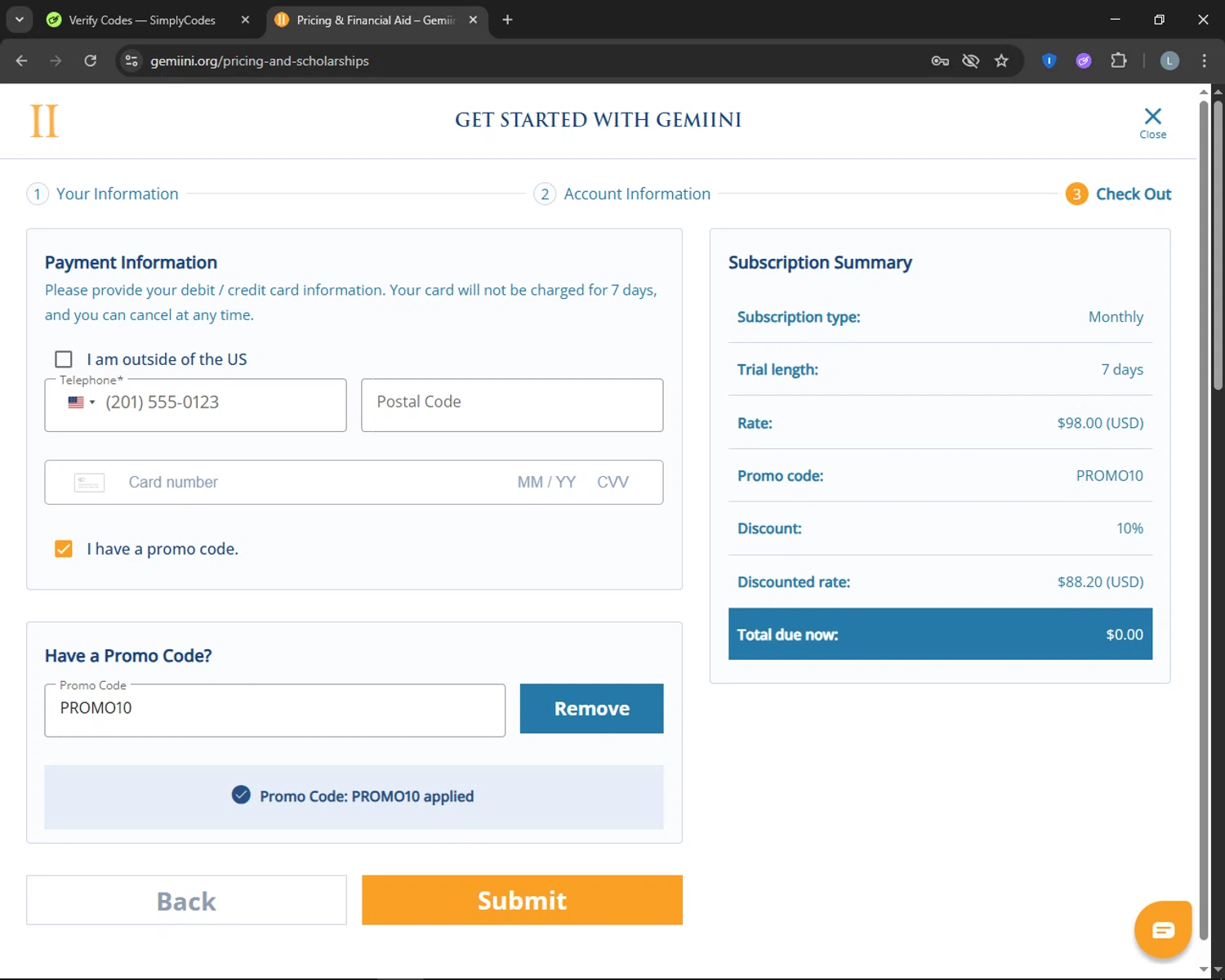Viewport: 1225px width, 980px height.
Task: Select step 3 Check Out
Action: tap(1119, 194)
